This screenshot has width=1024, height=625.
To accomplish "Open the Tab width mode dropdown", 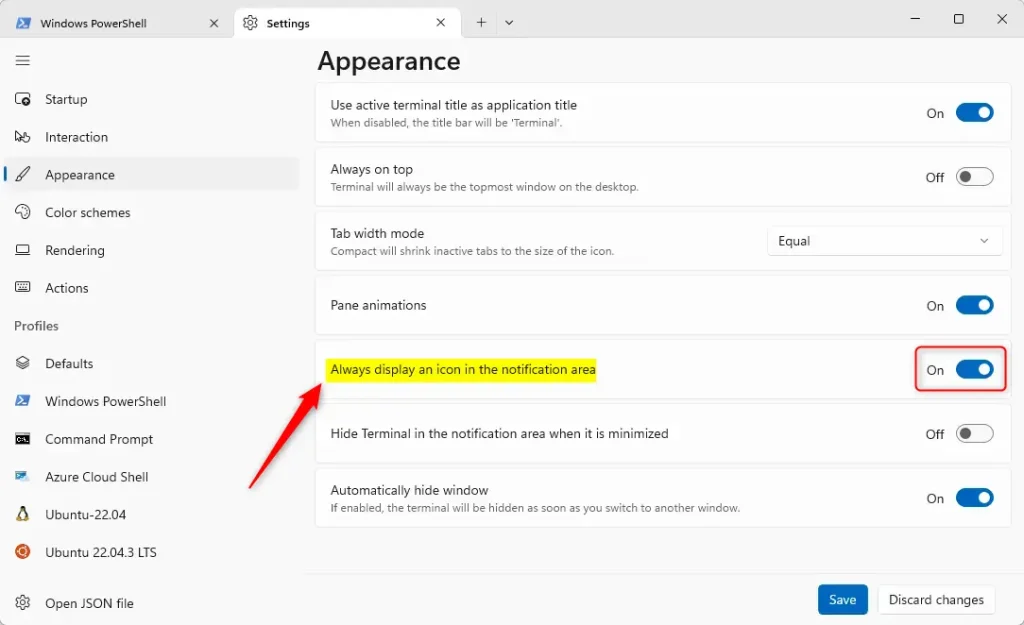I will point(884,241).
